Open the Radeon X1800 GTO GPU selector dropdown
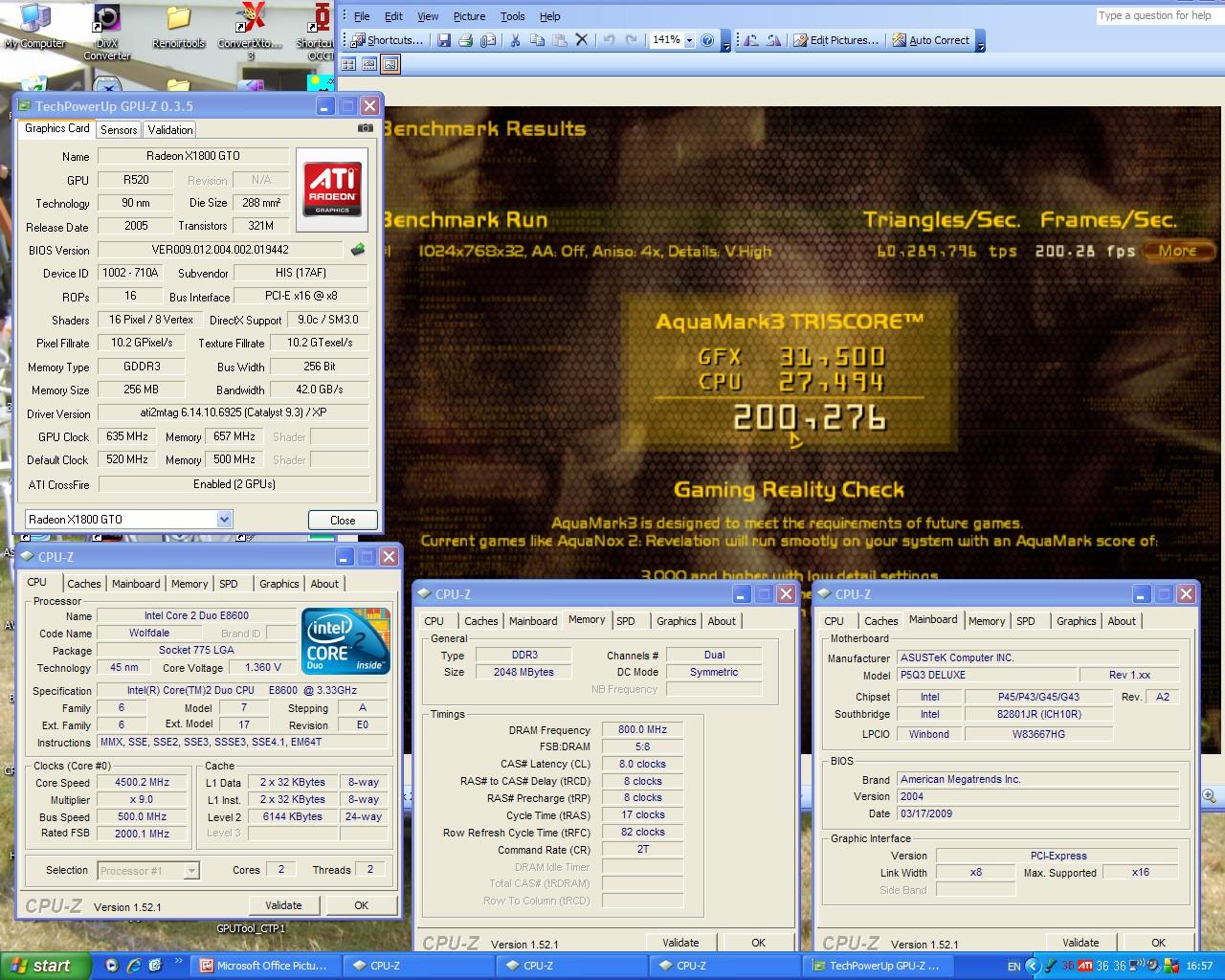The image size is (1225, 980). click(224, 520)
